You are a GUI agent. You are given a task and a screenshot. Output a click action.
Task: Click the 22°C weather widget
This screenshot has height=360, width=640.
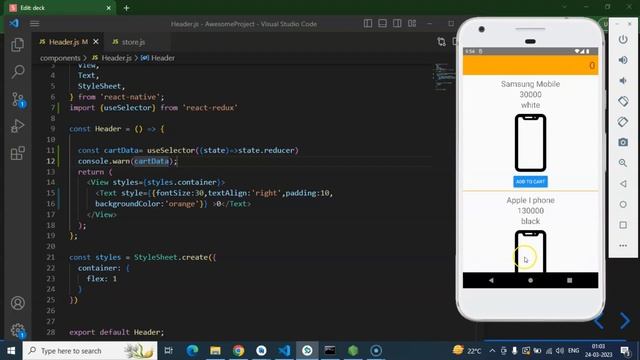point(467,351)
